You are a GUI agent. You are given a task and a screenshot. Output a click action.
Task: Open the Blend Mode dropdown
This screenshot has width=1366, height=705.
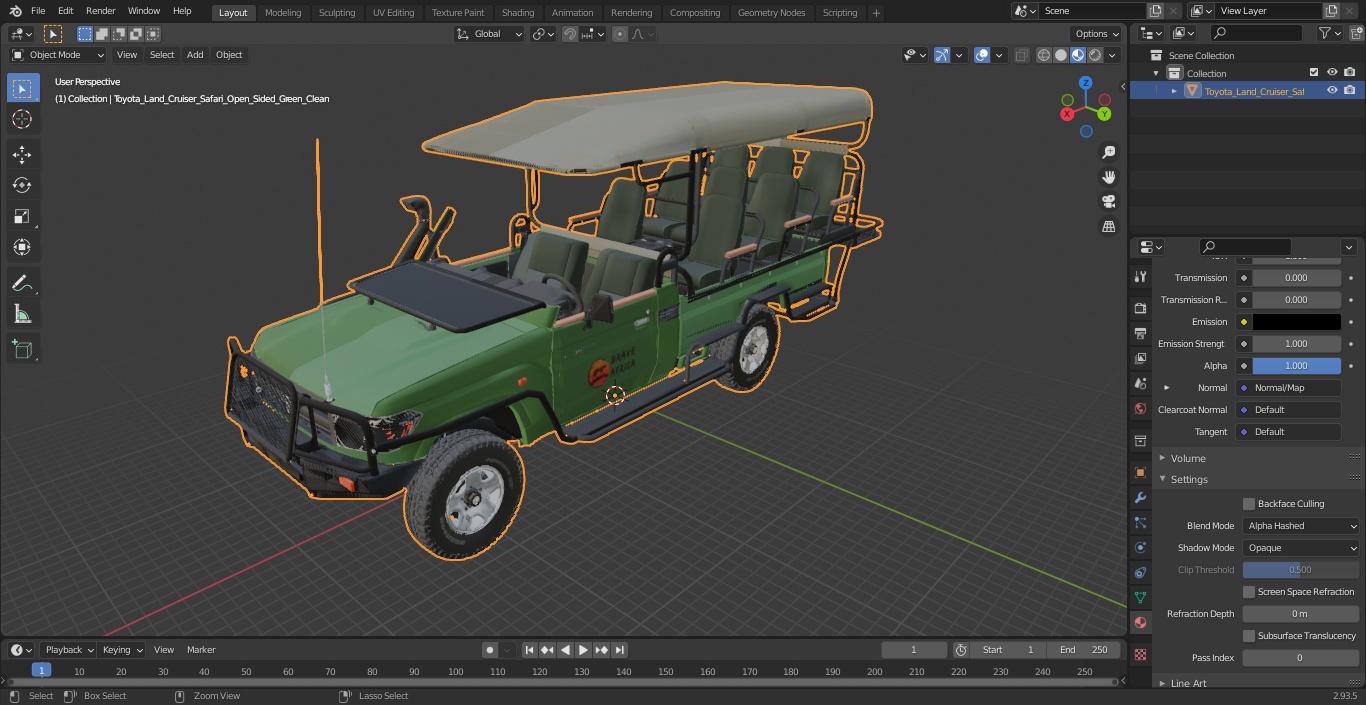1301,526
